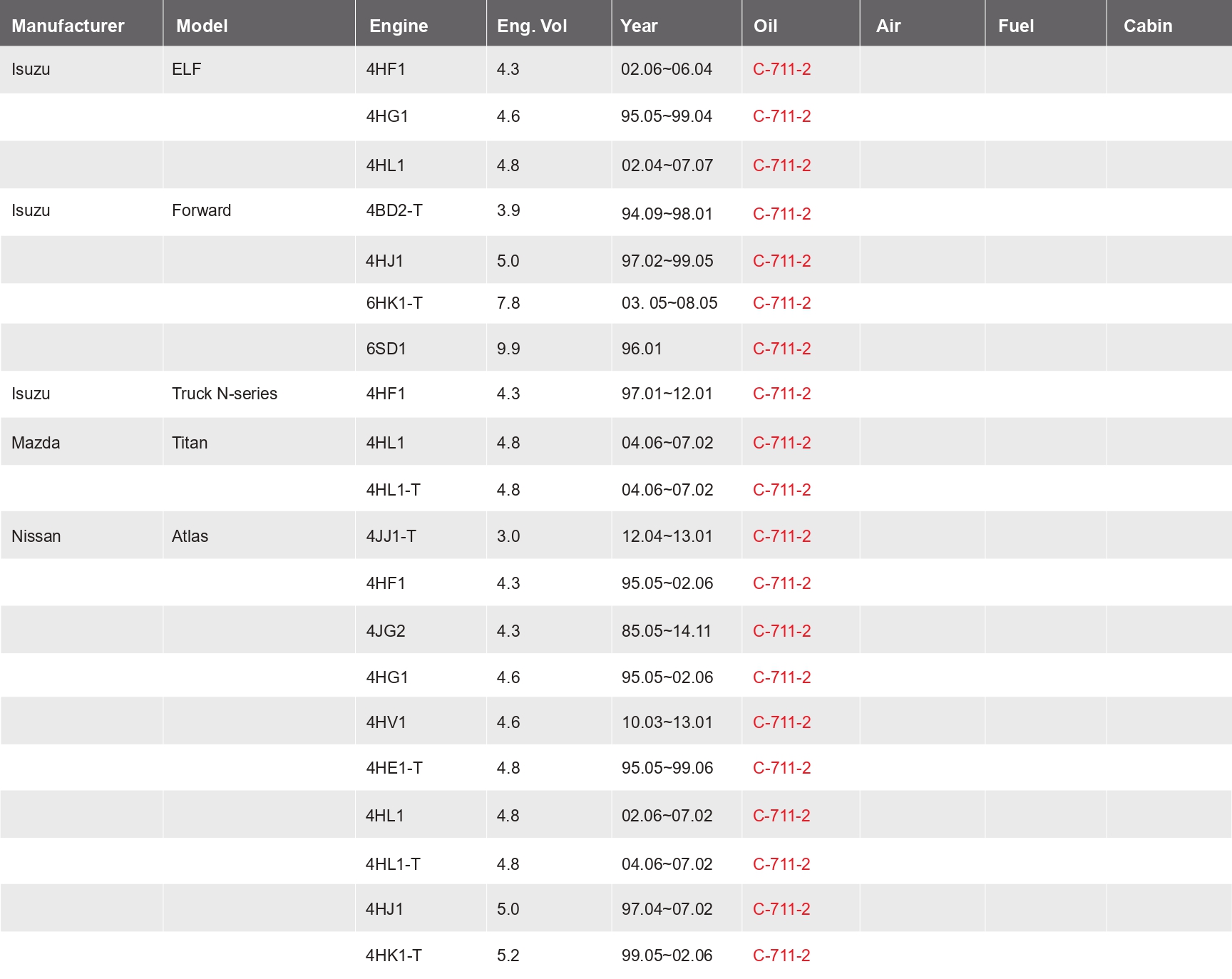
Task: Click year range 97.02~99.05
Action: 667,261
